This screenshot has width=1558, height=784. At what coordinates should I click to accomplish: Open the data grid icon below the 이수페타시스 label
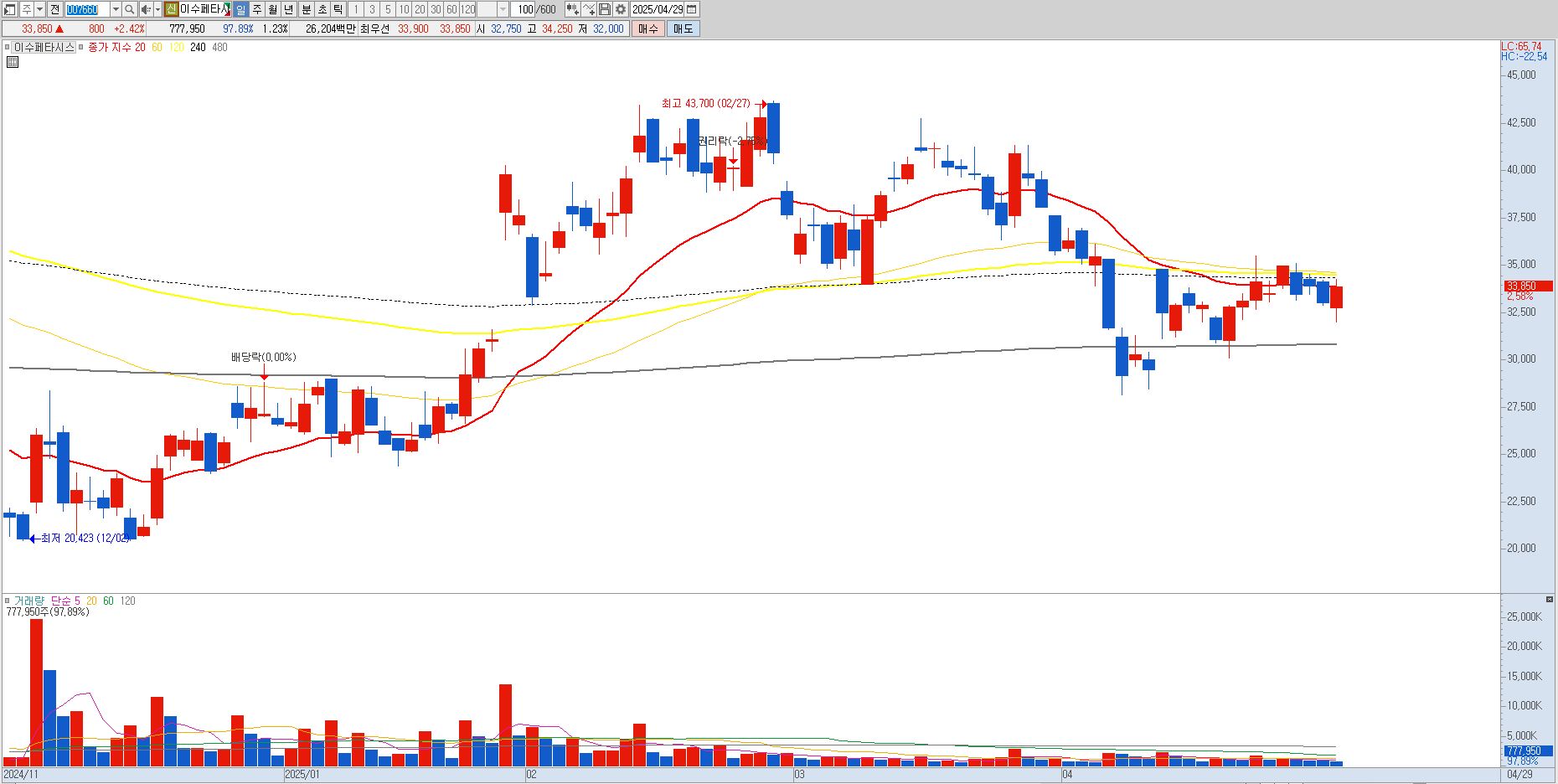13,61
